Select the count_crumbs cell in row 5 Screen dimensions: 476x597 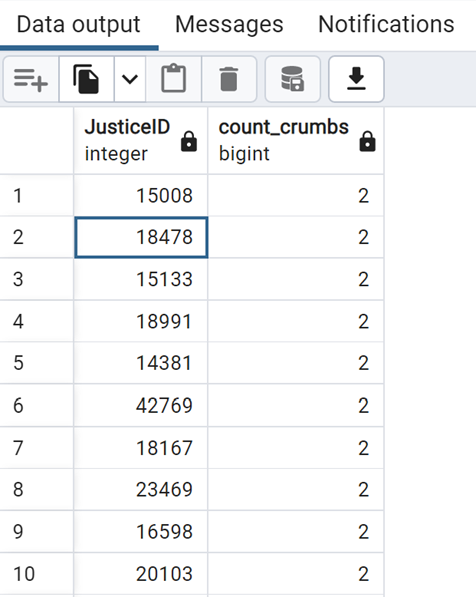(x=296, y=363)
